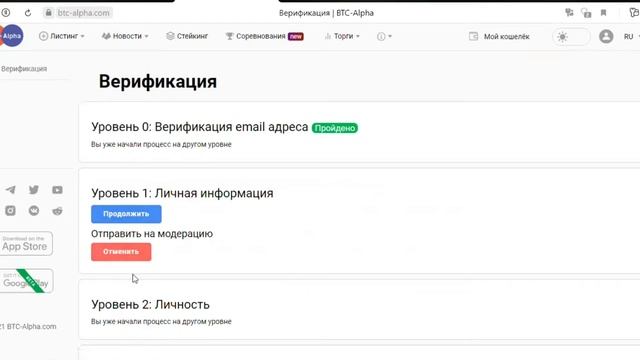Image resolution: width=640 pixels, height=360 pixels.
Task: Toggle the light/dark theme switch
Action: (x=571, y=37)
